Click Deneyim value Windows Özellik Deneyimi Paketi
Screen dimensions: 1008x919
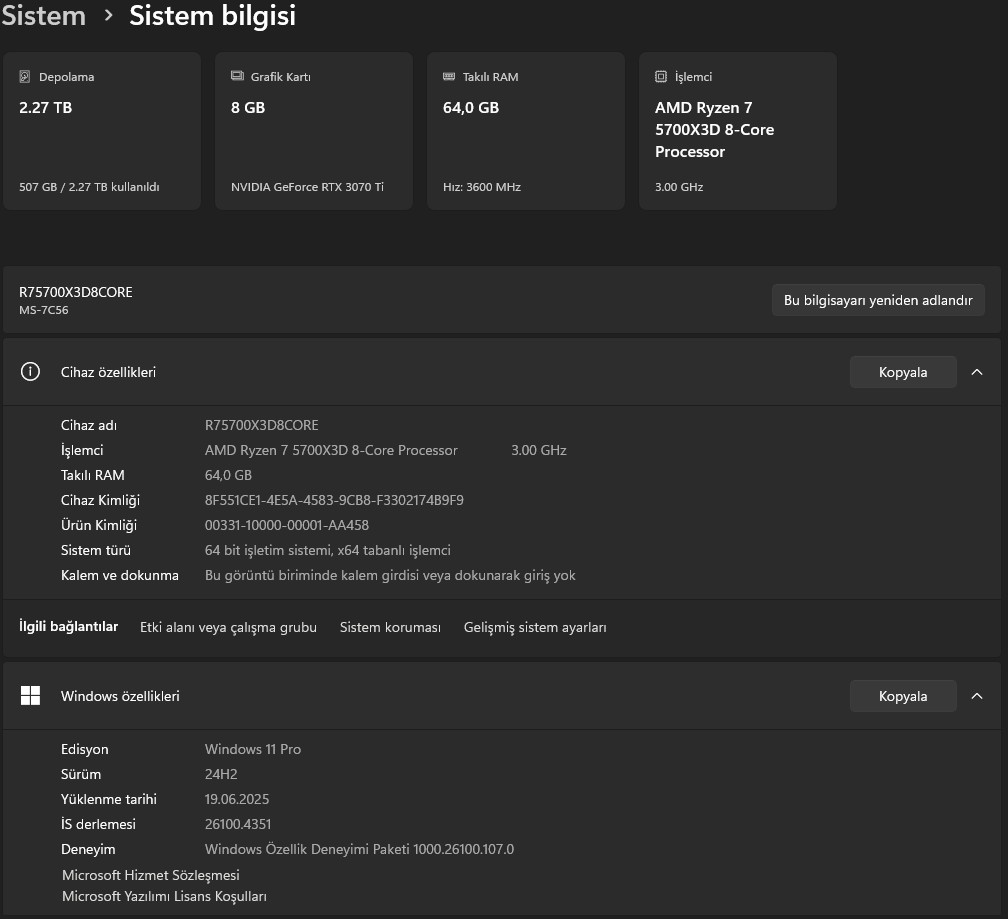click(359, 849)
